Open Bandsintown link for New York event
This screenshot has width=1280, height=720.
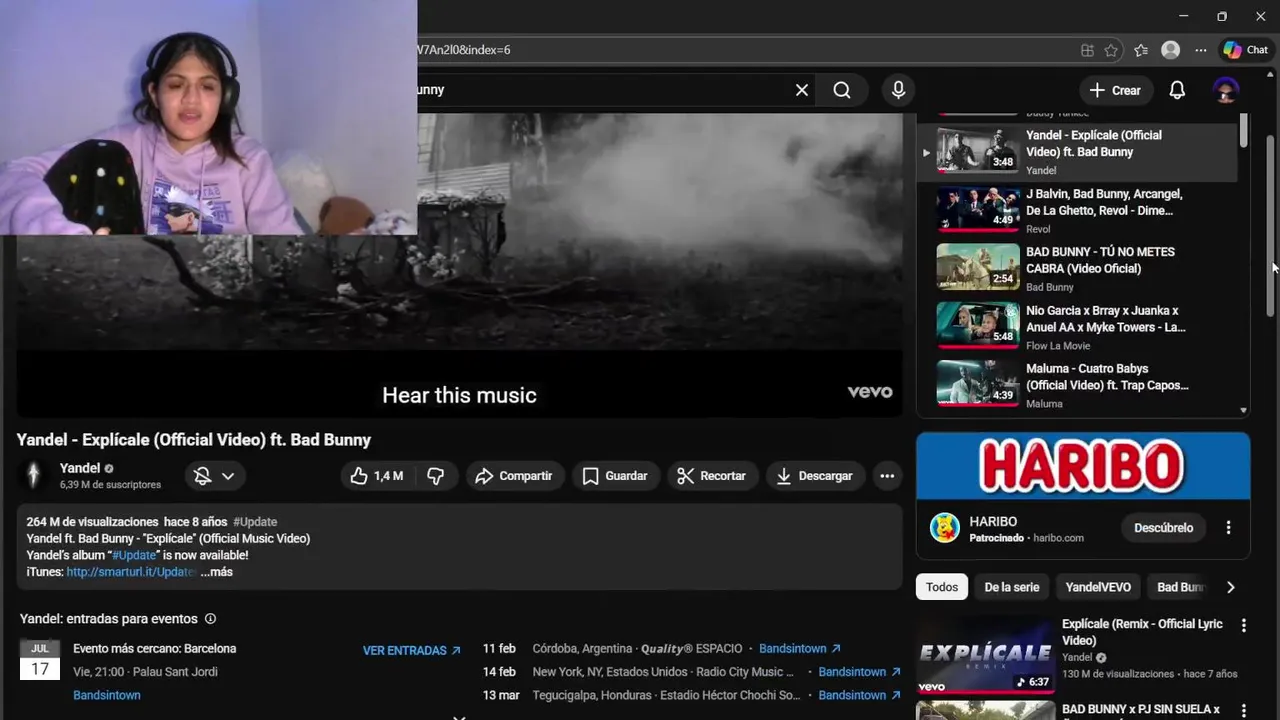pyautogui.click(x=860, y=672)
